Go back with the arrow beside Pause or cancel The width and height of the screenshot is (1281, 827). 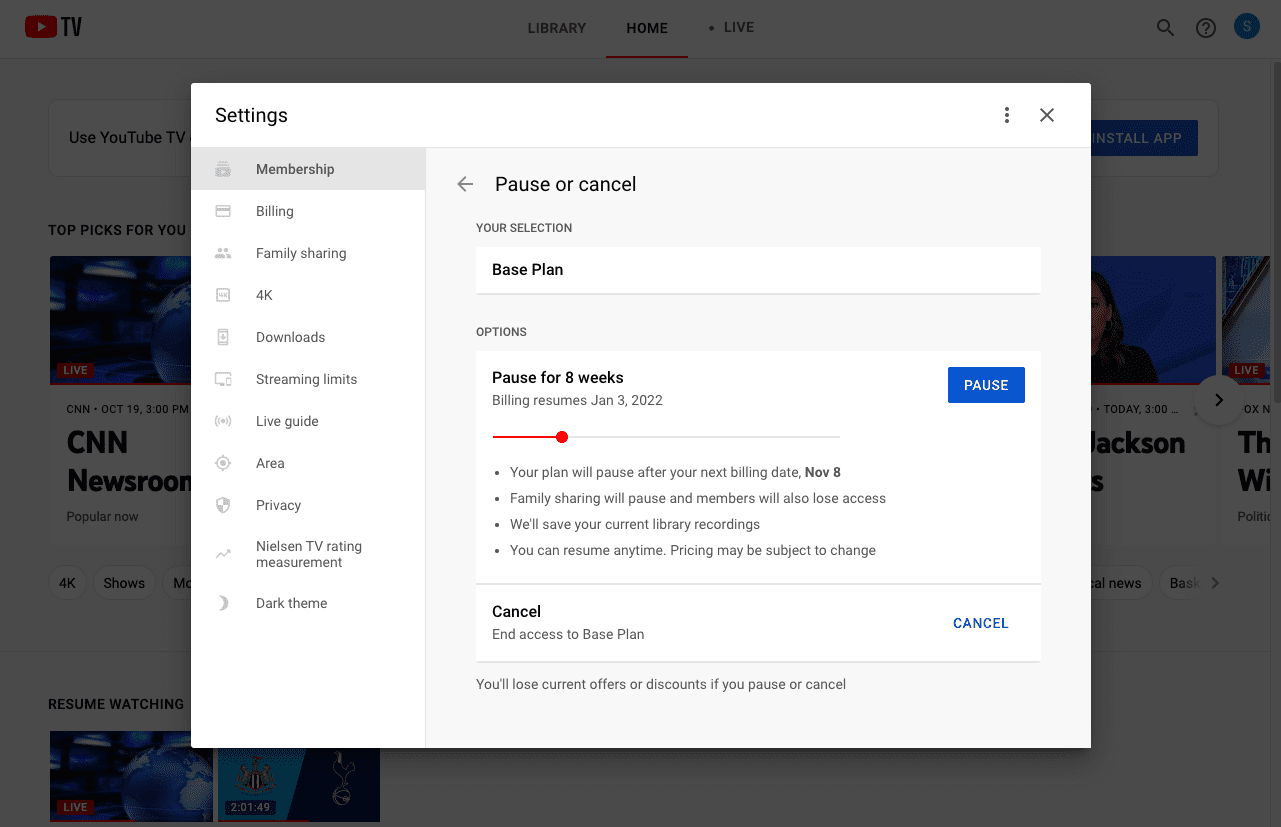(x=465, y=184)
